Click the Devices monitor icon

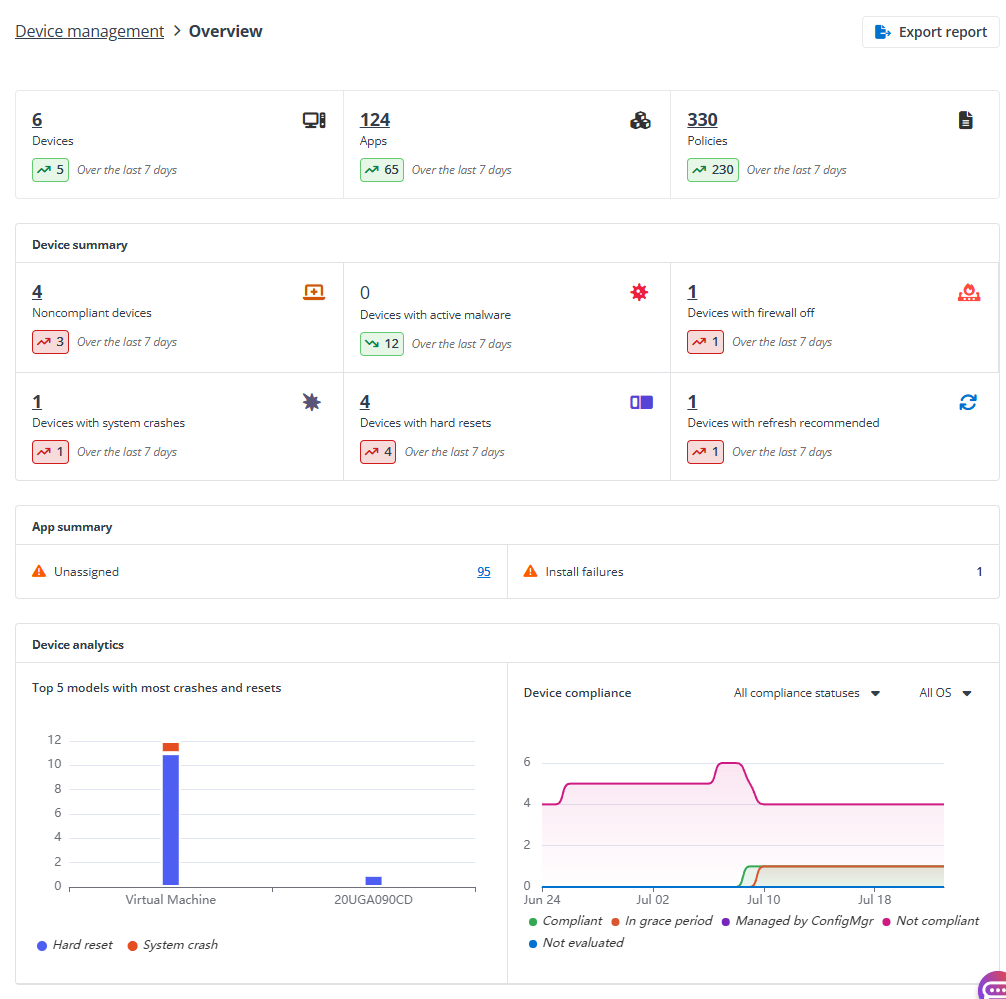click(x=313, y=118)
